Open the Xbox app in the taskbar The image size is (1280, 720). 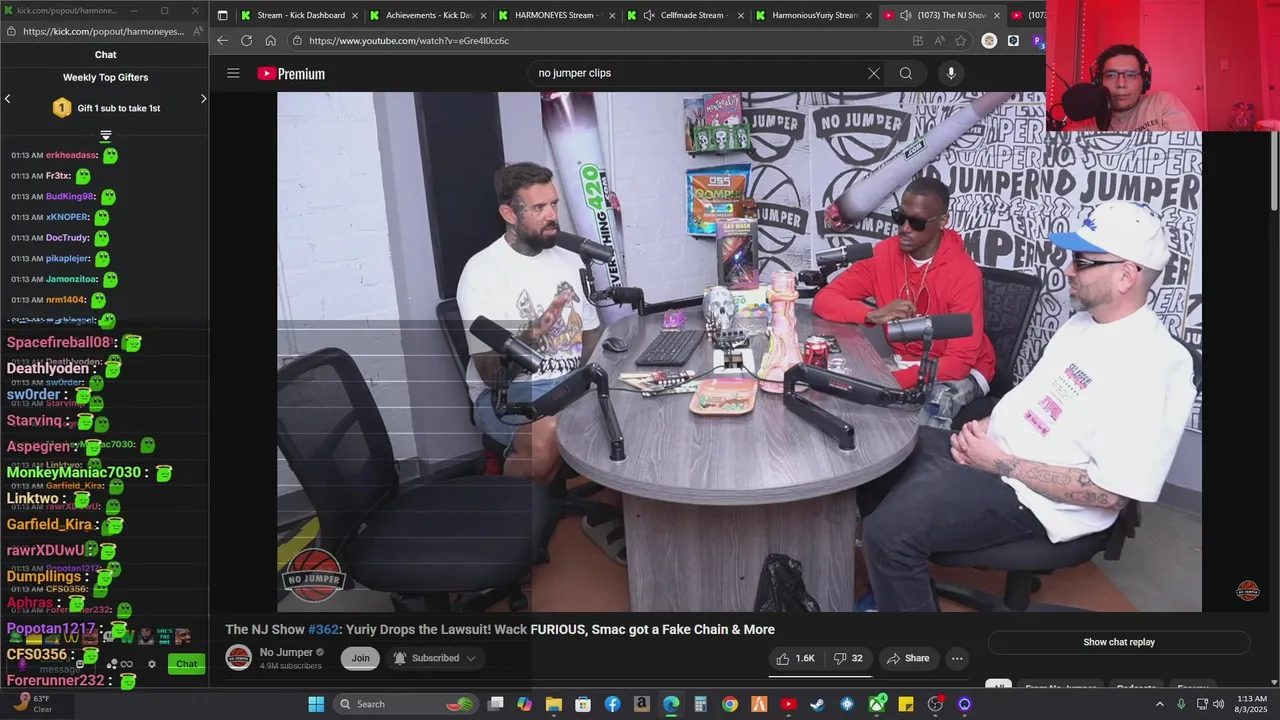876,704
